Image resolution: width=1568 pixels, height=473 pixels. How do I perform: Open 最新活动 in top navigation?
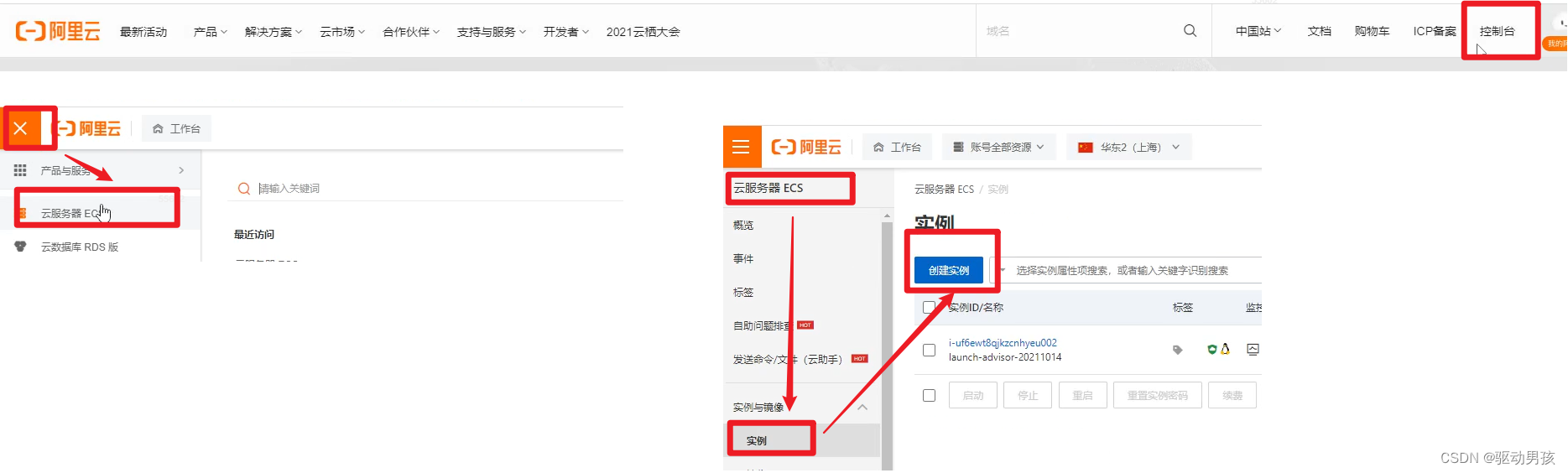(x=143, y=32)
